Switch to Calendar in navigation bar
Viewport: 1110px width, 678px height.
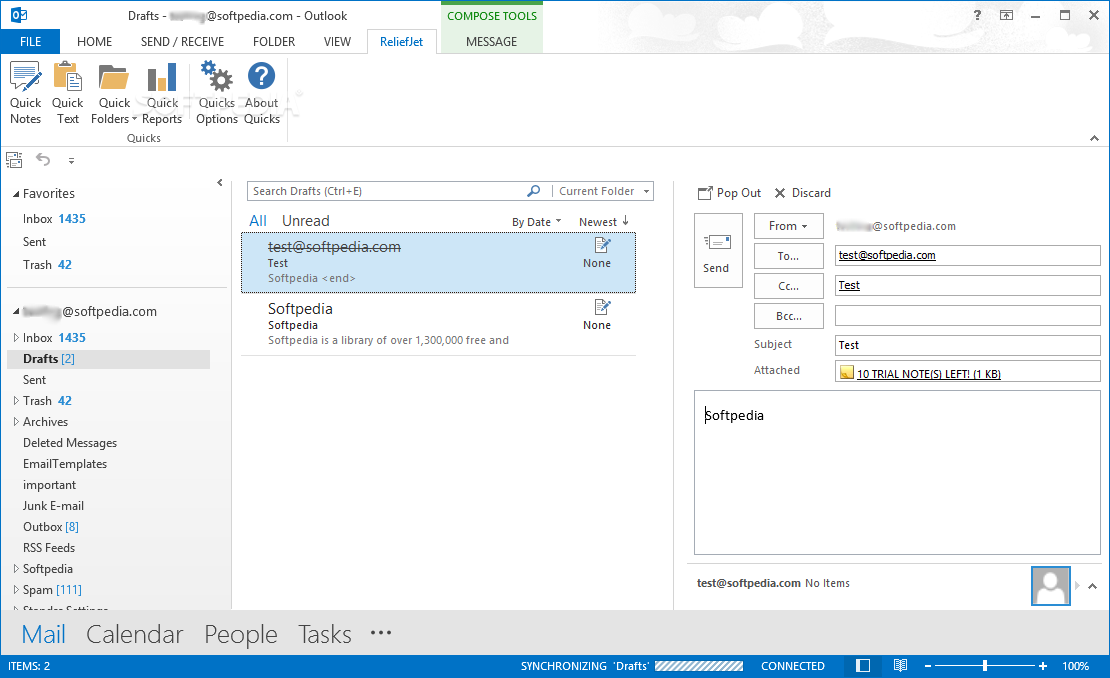[135, 634]
